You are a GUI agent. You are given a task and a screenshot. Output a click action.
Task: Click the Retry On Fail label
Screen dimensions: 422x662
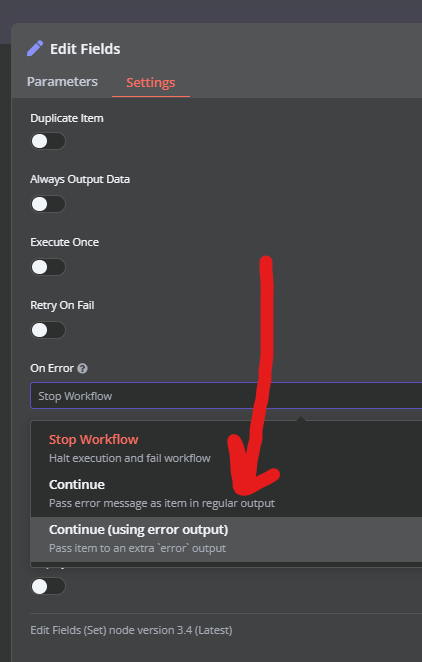(x=62, y=305)
